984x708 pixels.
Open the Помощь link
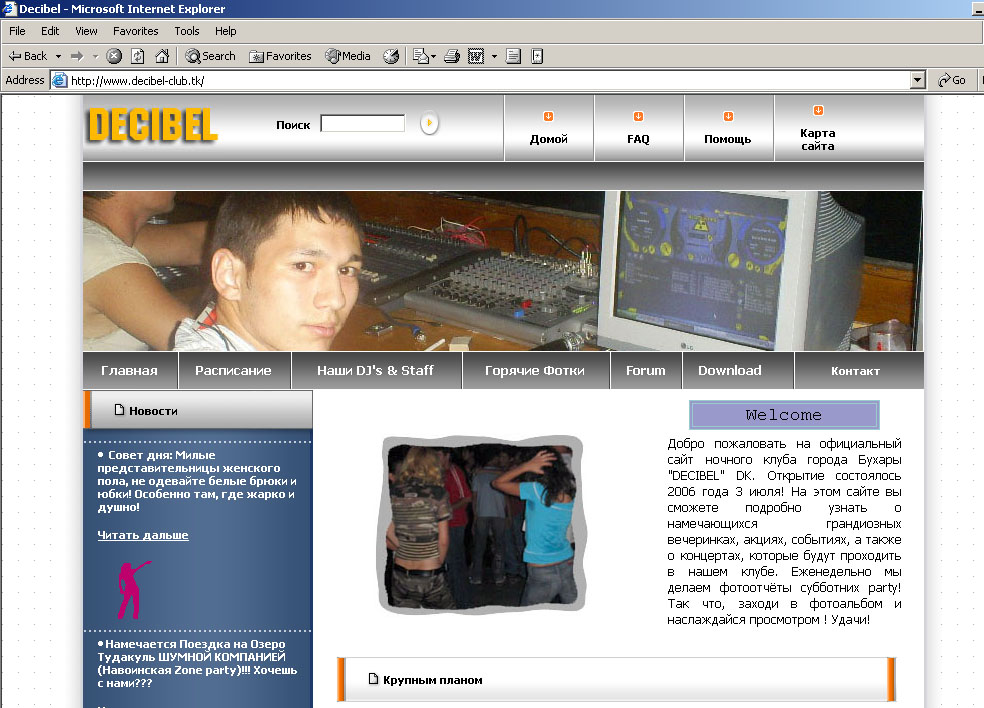(x=728, y=139)
